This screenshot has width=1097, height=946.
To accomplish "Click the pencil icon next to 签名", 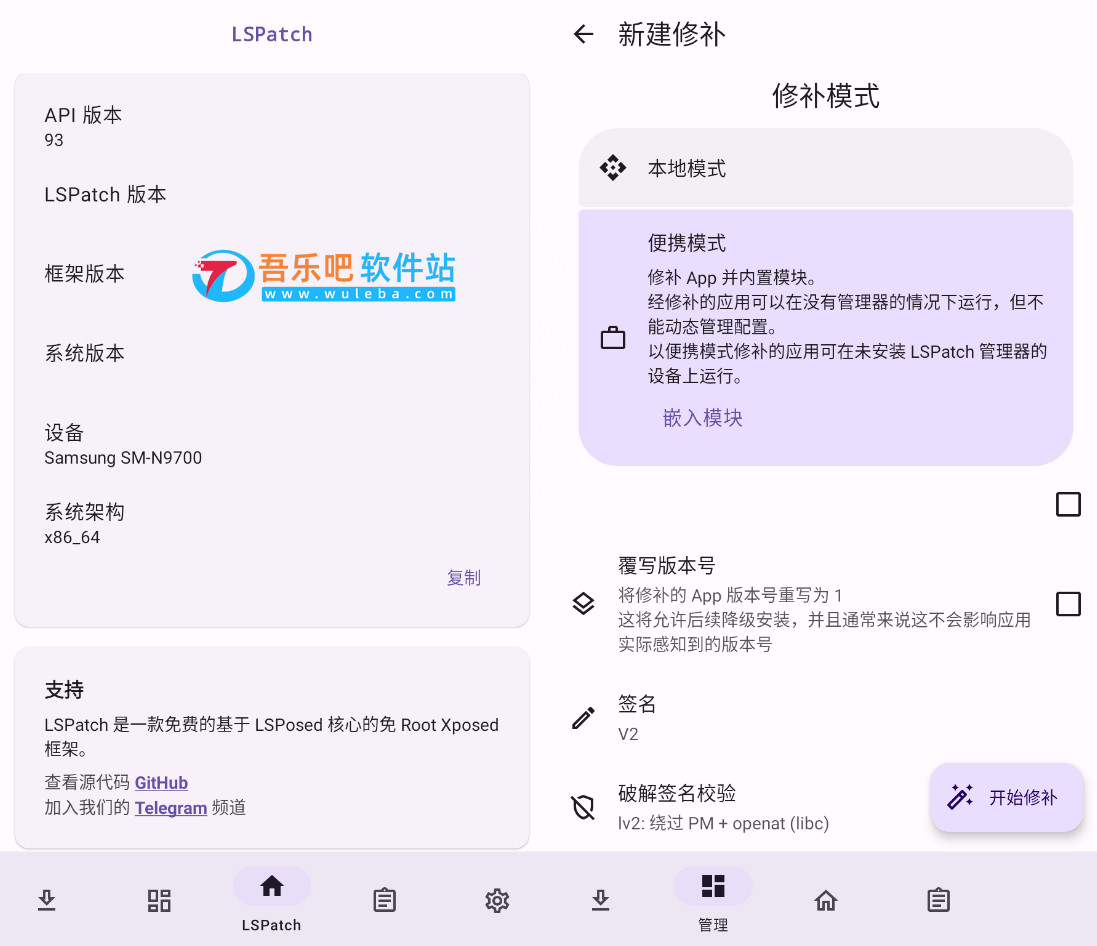I will 583,718.
